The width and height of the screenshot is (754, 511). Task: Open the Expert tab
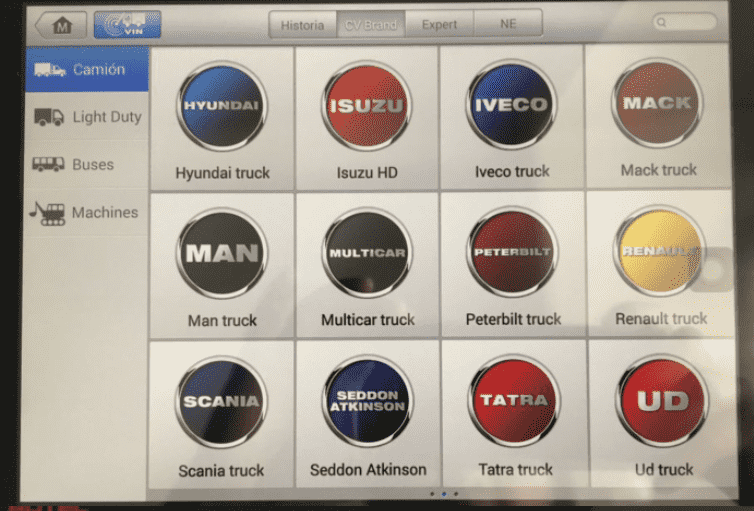[x=440, y=24]
